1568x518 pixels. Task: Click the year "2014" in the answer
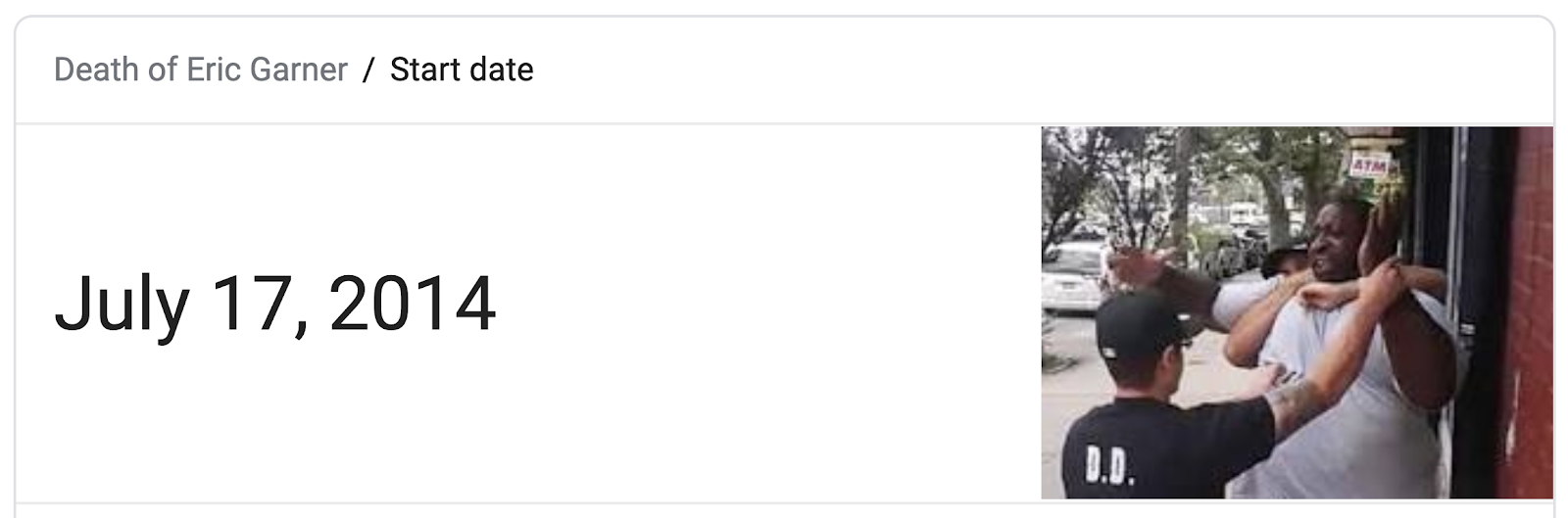pos(413,304)
